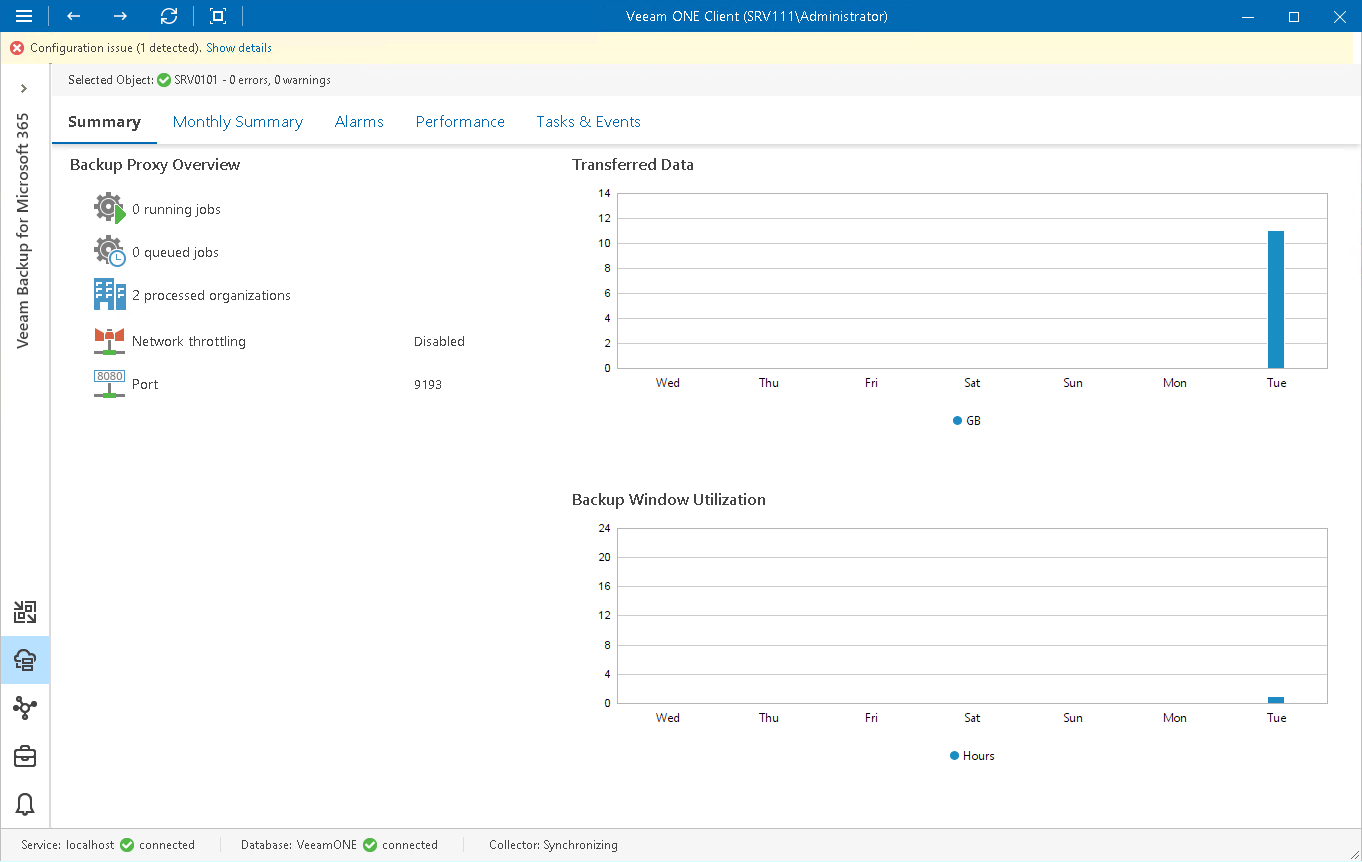Viewport: 1362px width, 862px height.
Task: Click the queued jobs gear-clock icon
Action: click(109, 252)
